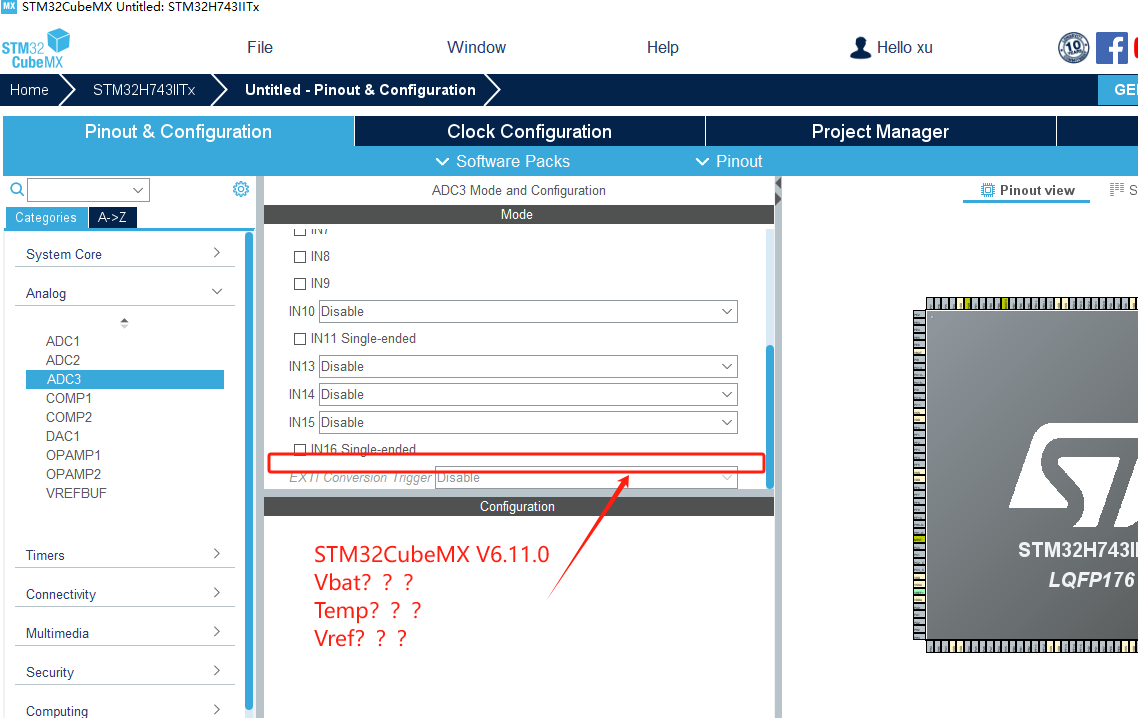Open the filter settings gear icon
The image size is (1138, 718).
coord(240,188)
